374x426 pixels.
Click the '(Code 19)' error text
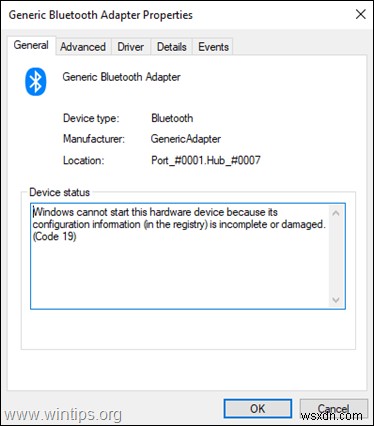55,236
